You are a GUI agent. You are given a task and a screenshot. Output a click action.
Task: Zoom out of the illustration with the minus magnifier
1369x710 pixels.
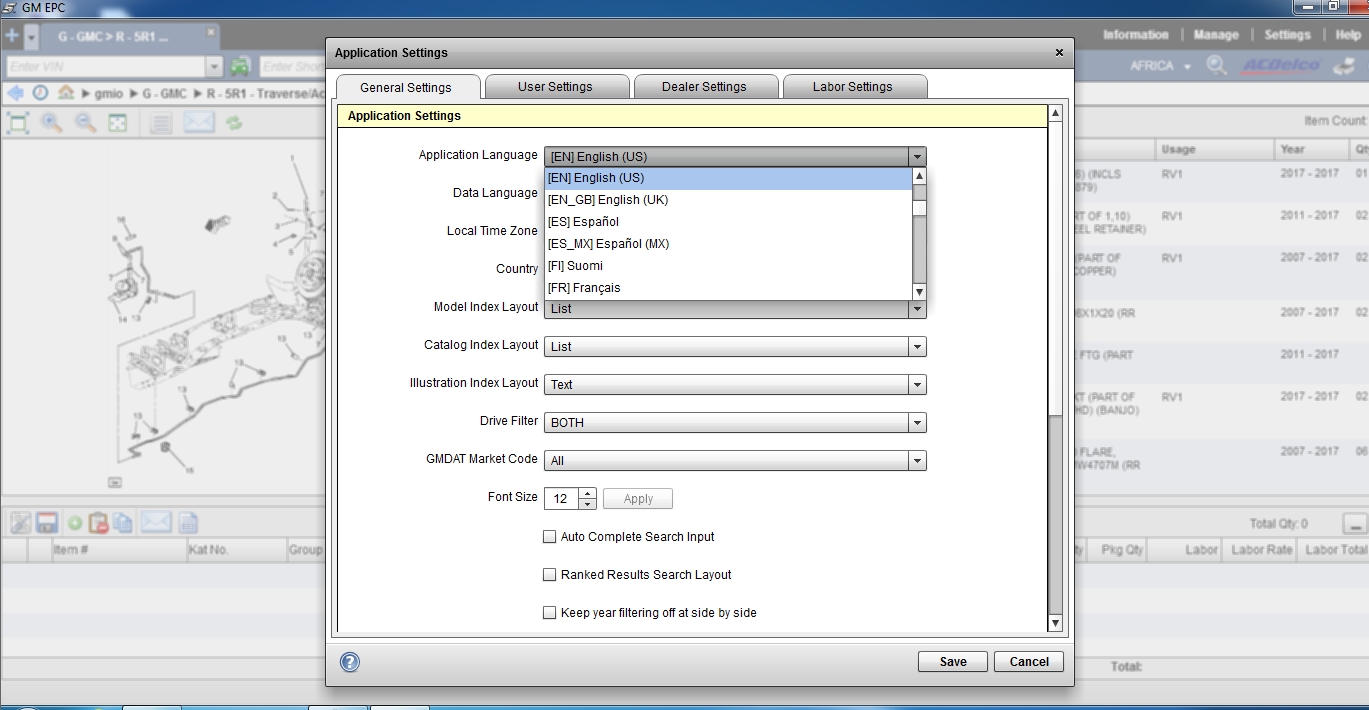coord(85,123)
